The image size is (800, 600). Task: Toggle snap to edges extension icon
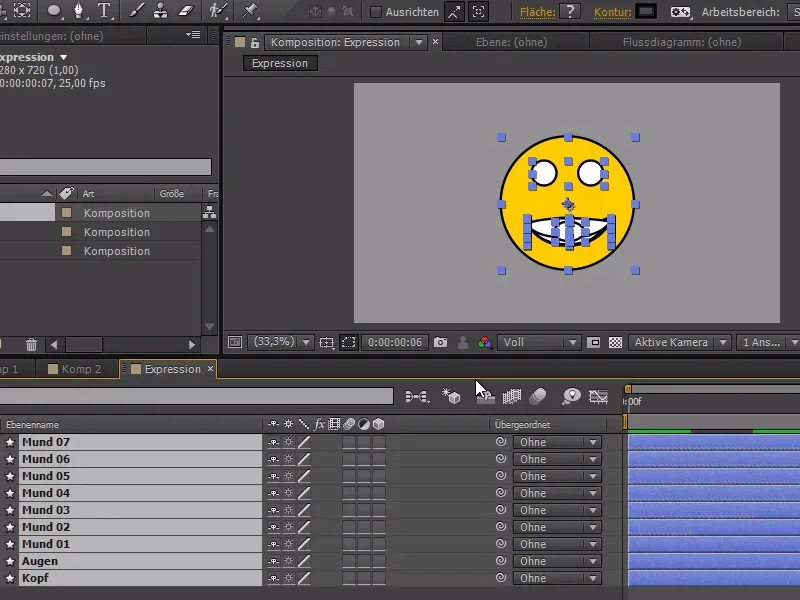coord(454,12)
